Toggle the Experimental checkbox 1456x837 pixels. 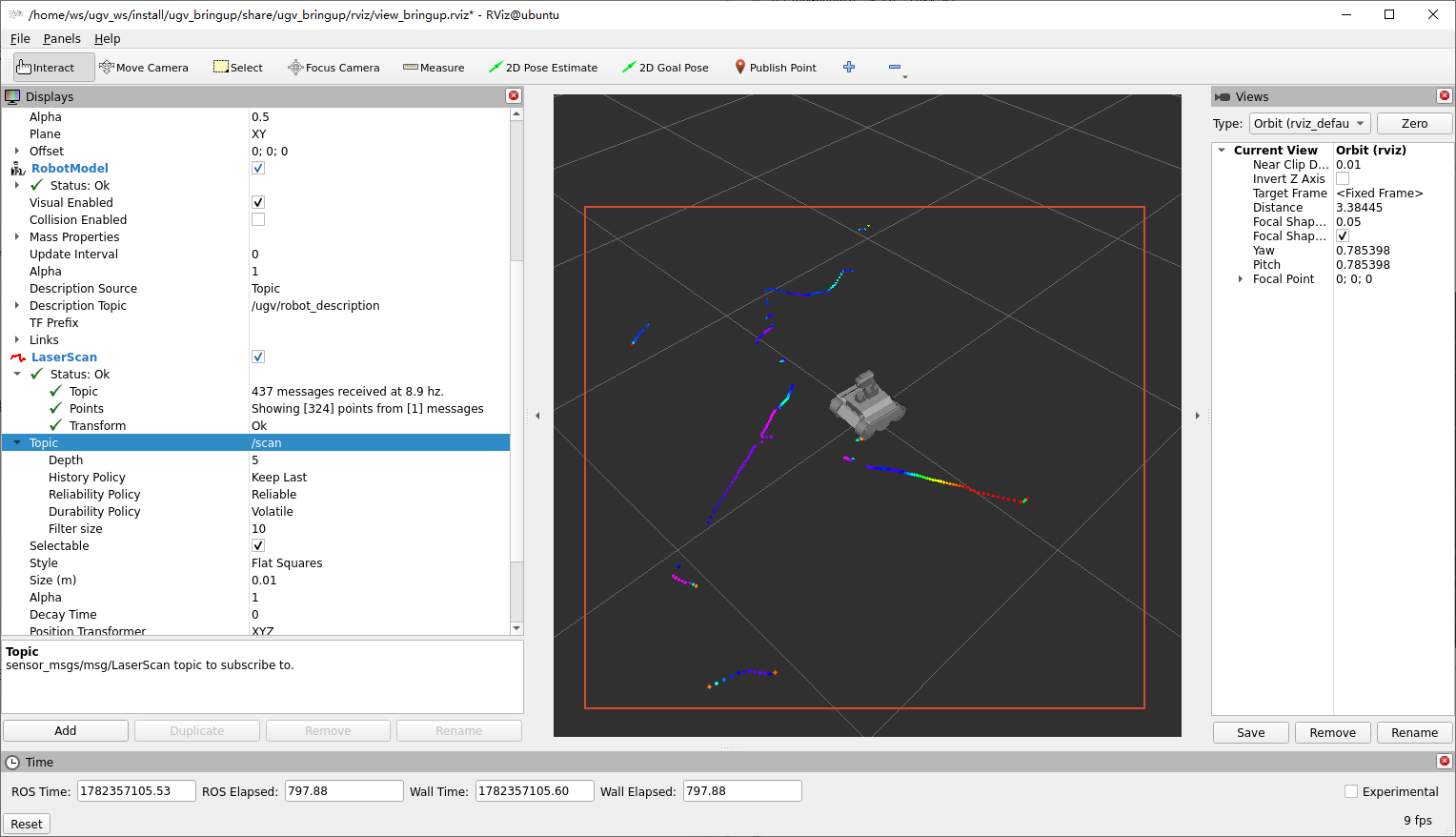pyautogui.click(x=1351, y=791)
